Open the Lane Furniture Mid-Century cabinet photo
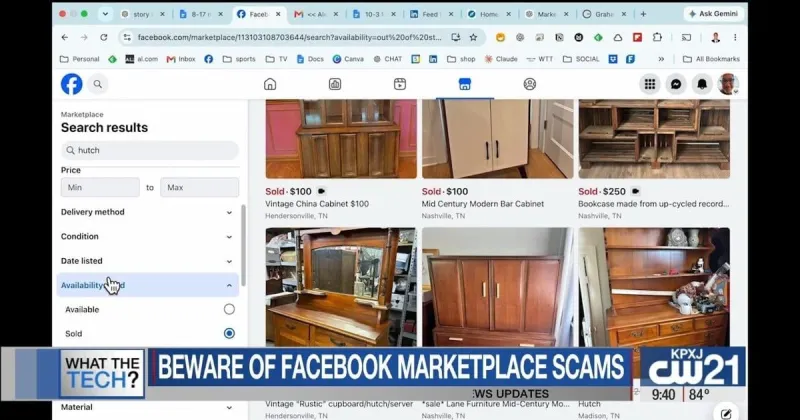800x420 pixels. [497, 287]
